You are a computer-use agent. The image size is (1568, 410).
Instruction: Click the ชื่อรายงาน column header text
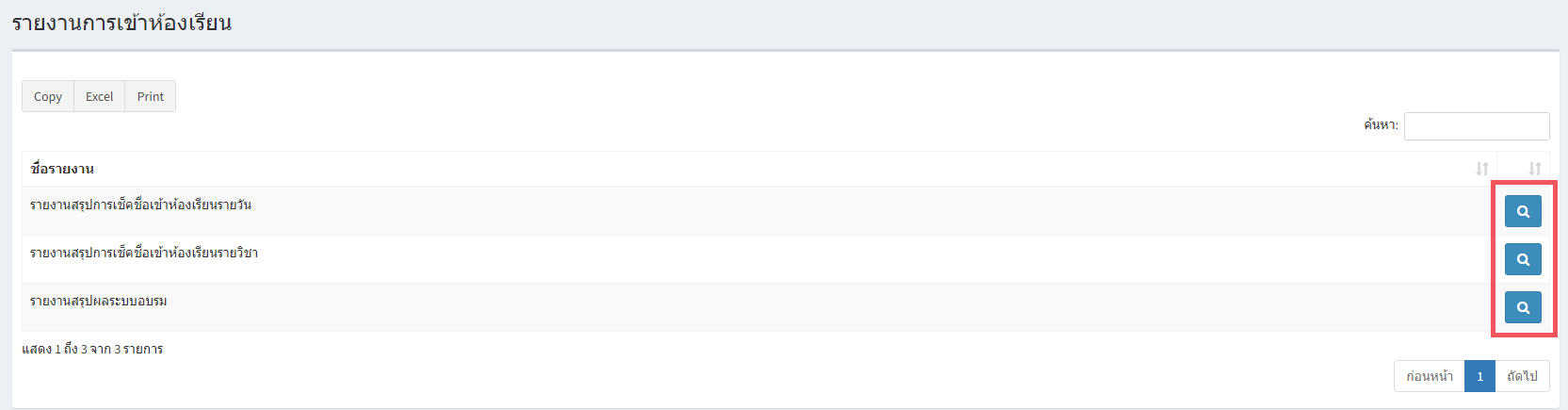tap(62, 169)
